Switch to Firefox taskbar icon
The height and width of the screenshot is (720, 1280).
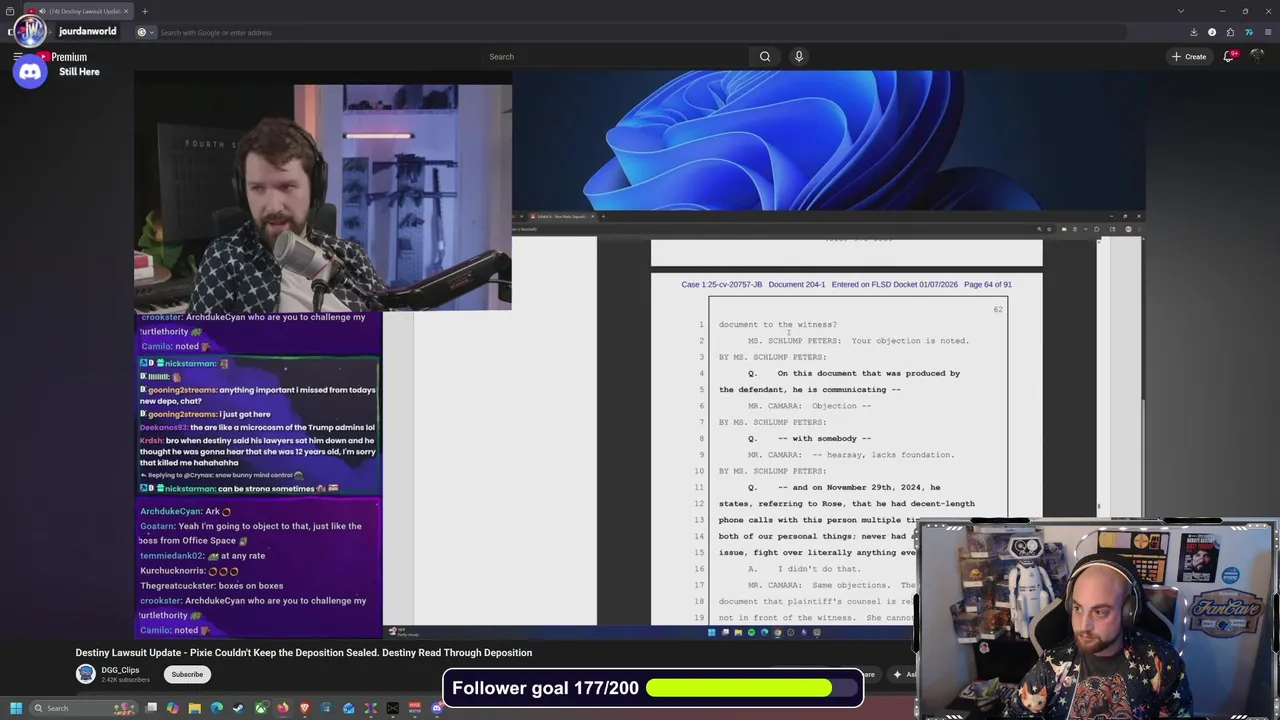point(283,708)
